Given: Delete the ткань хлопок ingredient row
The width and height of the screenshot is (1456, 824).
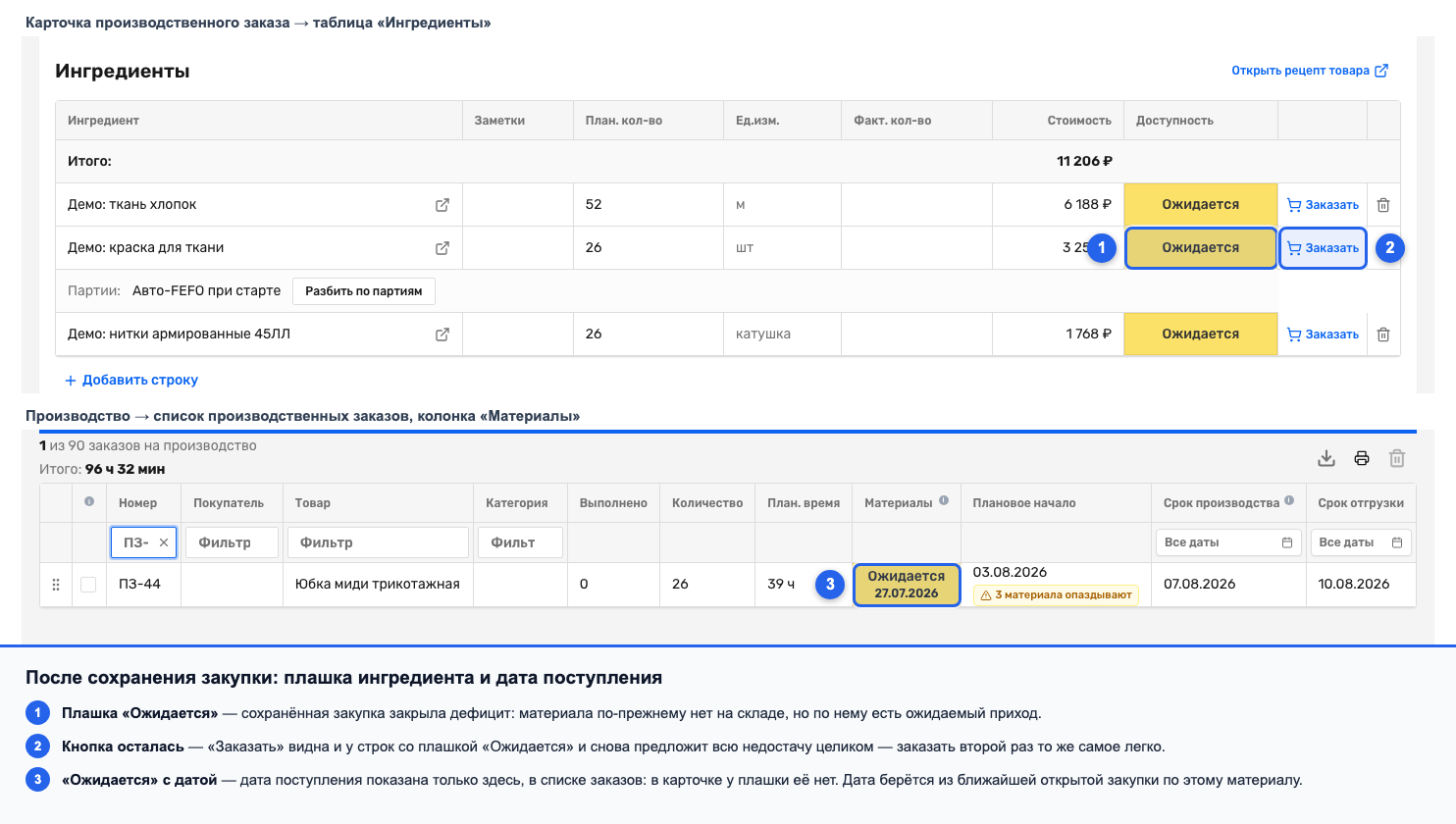Looking at the screenshot, I should tap(1383, 205).
